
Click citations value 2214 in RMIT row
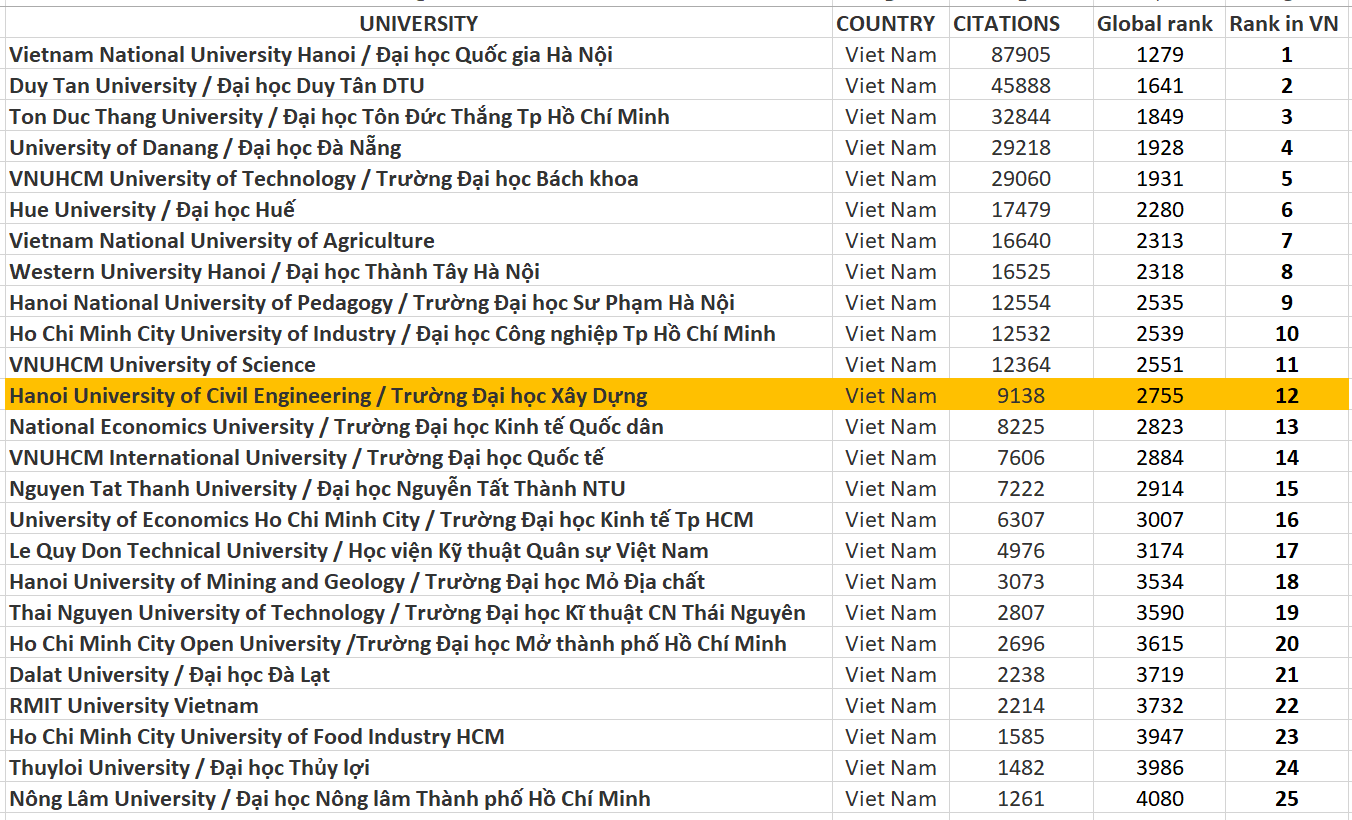click(x=1020, y=705)
